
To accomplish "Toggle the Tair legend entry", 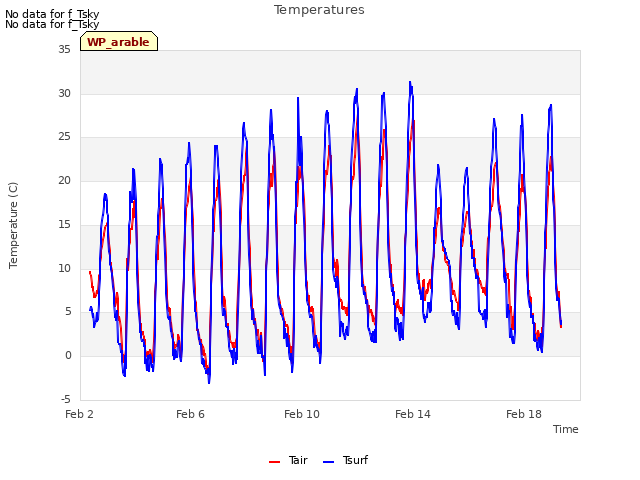I will [x=288, y=460].
